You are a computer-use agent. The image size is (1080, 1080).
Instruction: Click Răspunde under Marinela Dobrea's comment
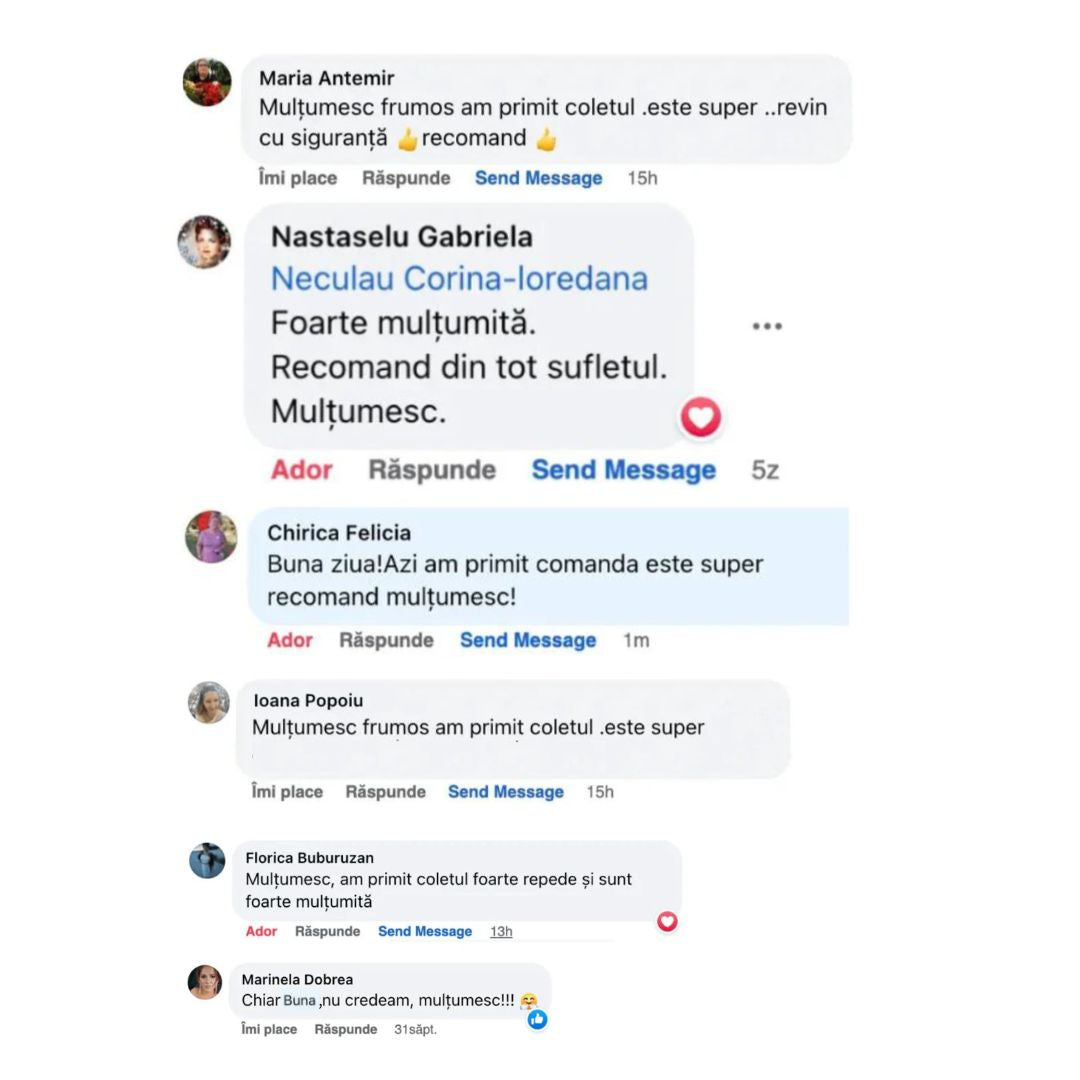pos(346,1029)
